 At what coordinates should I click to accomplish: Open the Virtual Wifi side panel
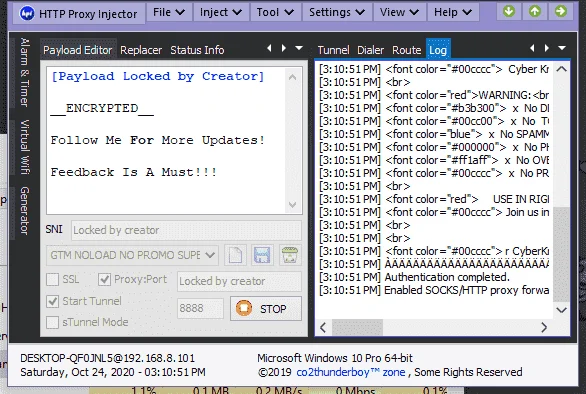pyautogui.click(x=24, y=147)
